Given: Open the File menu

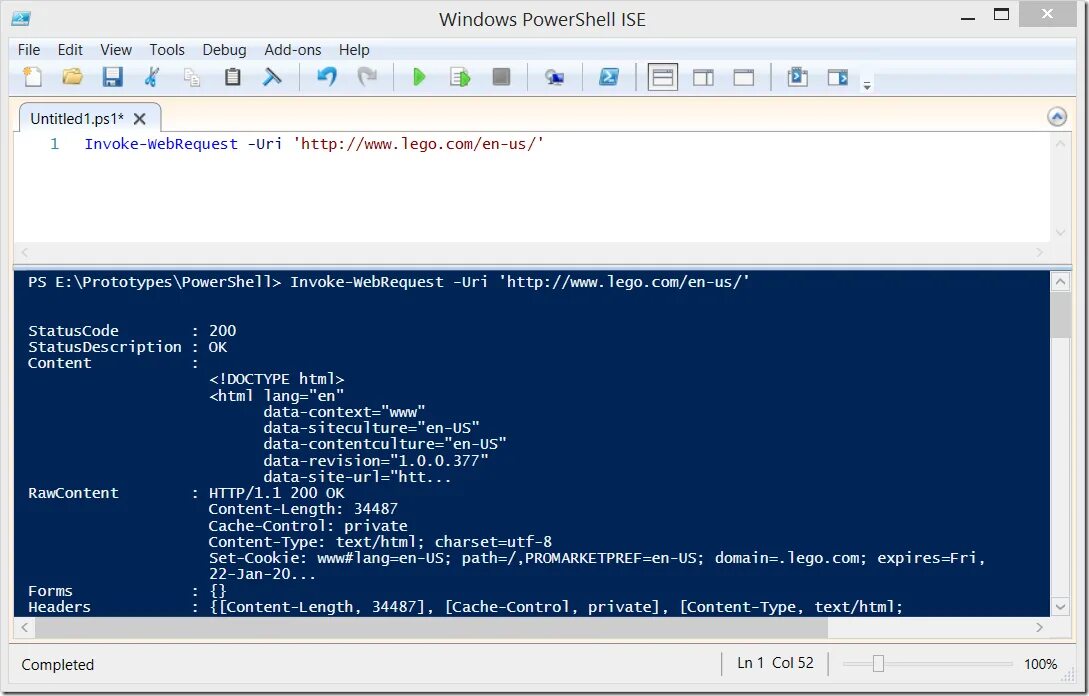Looking at the screenshot, I should click(x=28, y=50).
